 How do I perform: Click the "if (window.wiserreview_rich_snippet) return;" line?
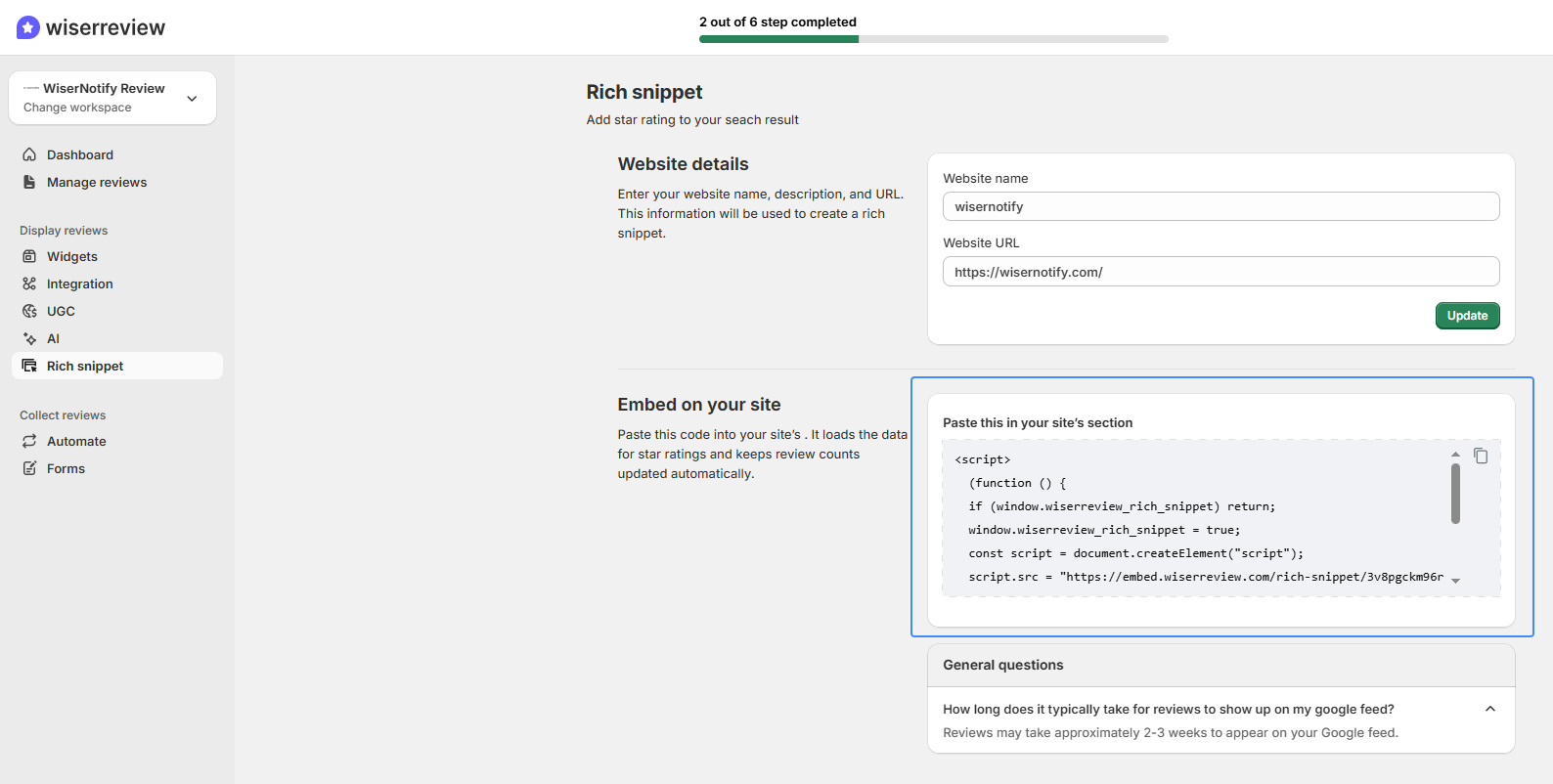[x=1122, y=506]
